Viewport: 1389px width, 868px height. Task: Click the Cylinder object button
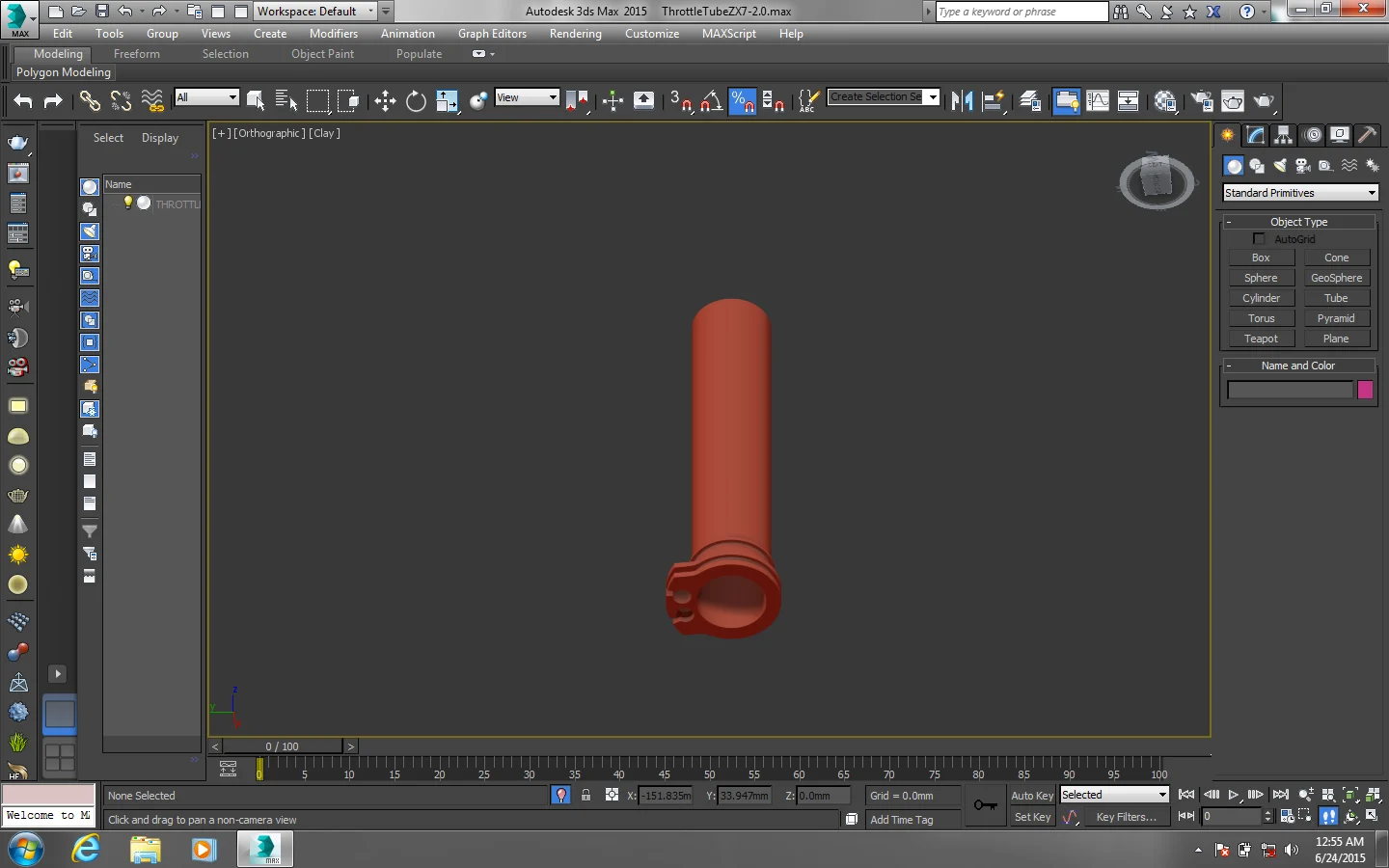point(1261,298)
